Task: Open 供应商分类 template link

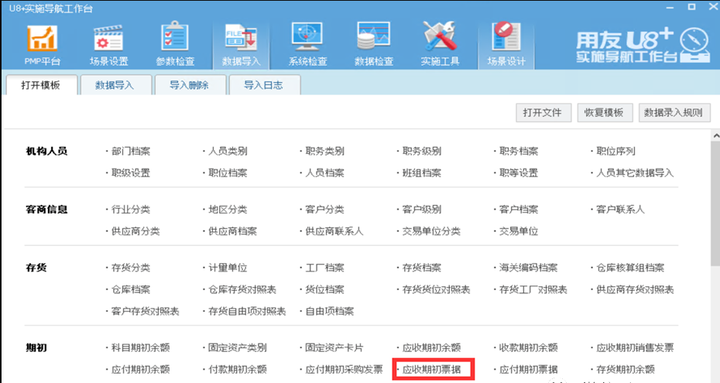Action: click(135, 231)
